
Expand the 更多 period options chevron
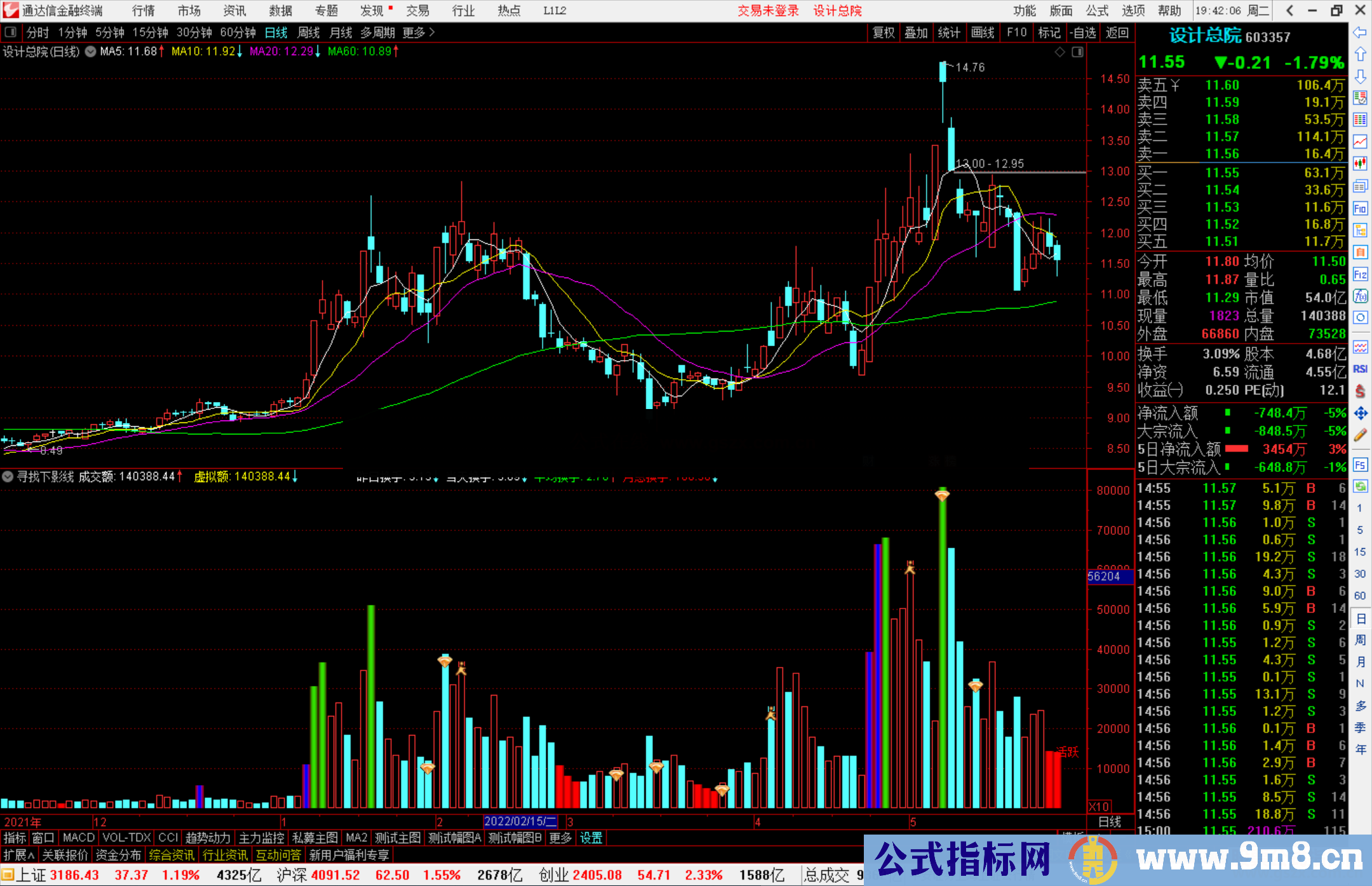pos(432,32)
